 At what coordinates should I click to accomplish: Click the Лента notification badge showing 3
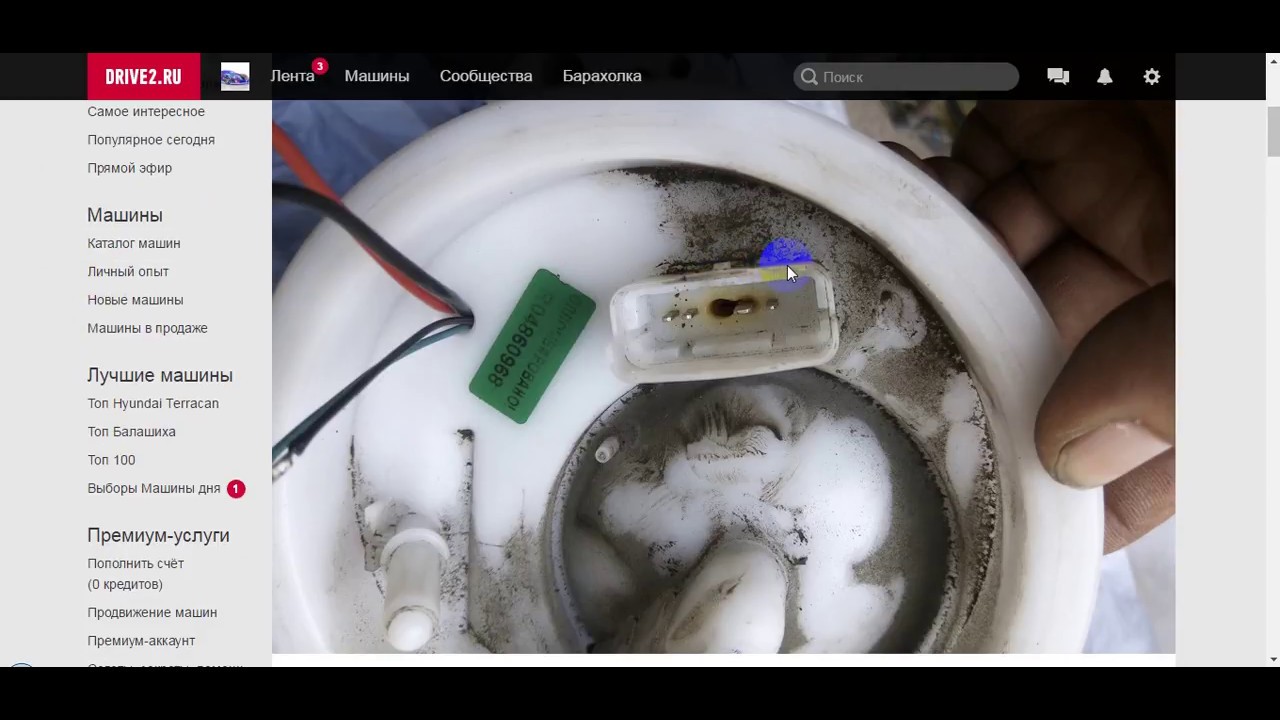[x=319, y=66]
